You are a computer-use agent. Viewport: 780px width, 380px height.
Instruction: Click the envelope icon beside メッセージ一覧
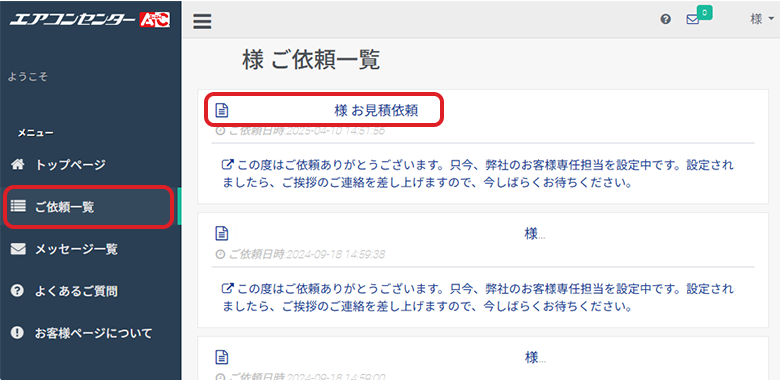pos(18,249)
